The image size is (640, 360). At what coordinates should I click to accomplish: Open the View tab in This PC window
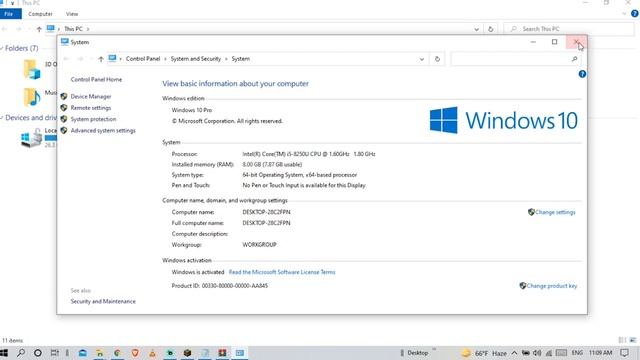[72, 14]
